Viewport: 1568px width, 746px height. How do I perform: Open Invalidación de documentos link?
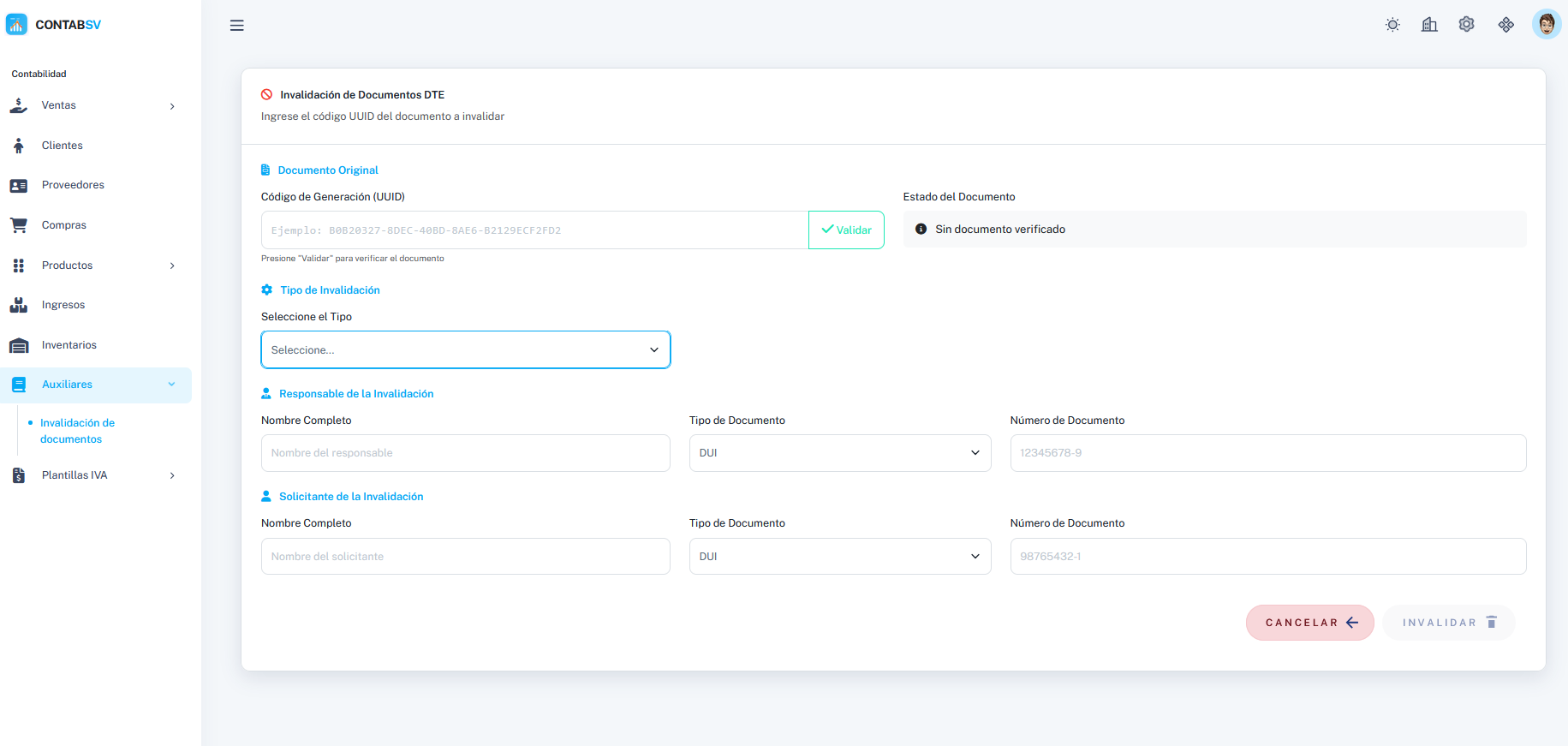pos(77,431)
